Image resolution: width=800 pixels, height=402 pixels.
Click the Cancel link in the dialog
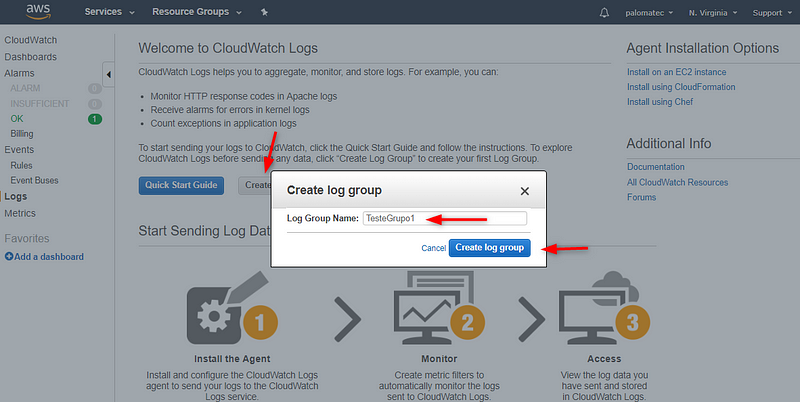pos(434,248)
